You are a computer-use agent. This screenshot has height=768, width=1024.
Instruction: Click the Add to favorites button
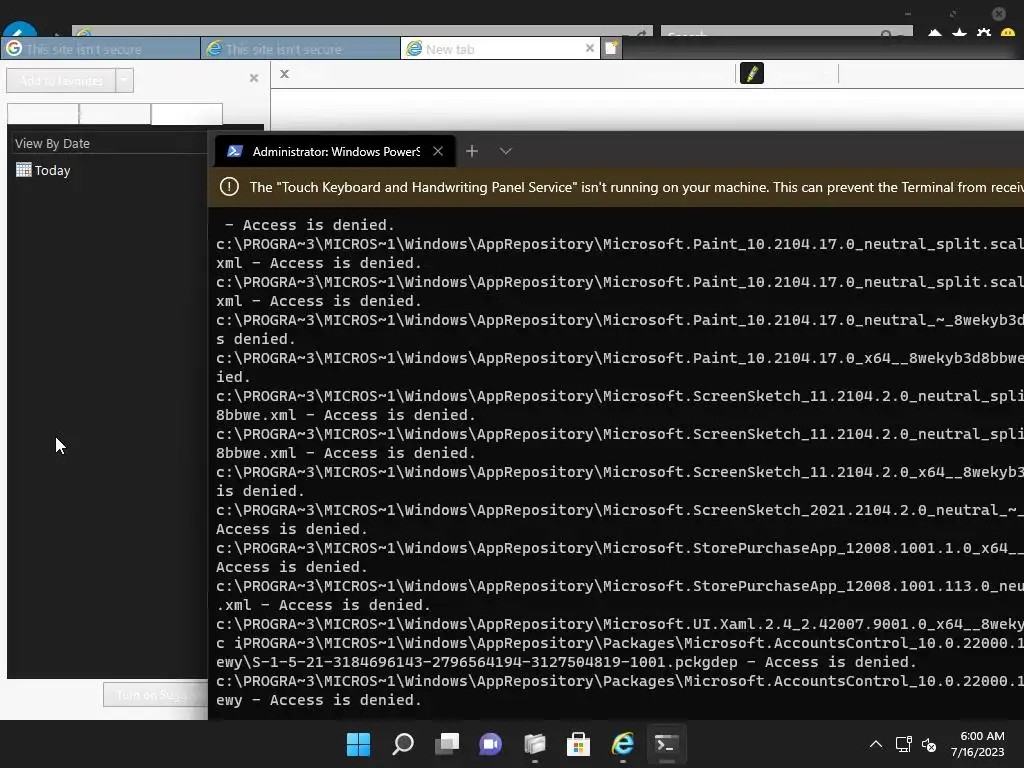click(x=61, y=80)
